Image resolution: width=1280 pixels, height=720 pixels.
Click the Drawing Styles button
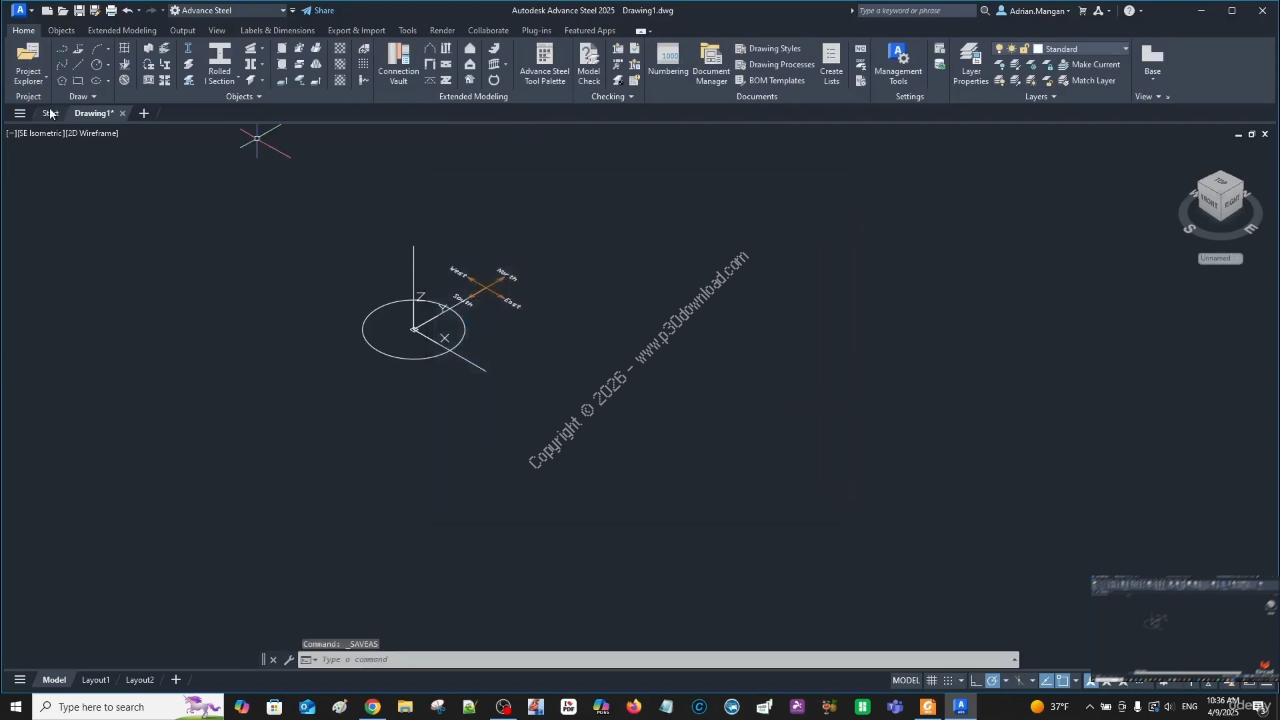(x=767, y=48)
